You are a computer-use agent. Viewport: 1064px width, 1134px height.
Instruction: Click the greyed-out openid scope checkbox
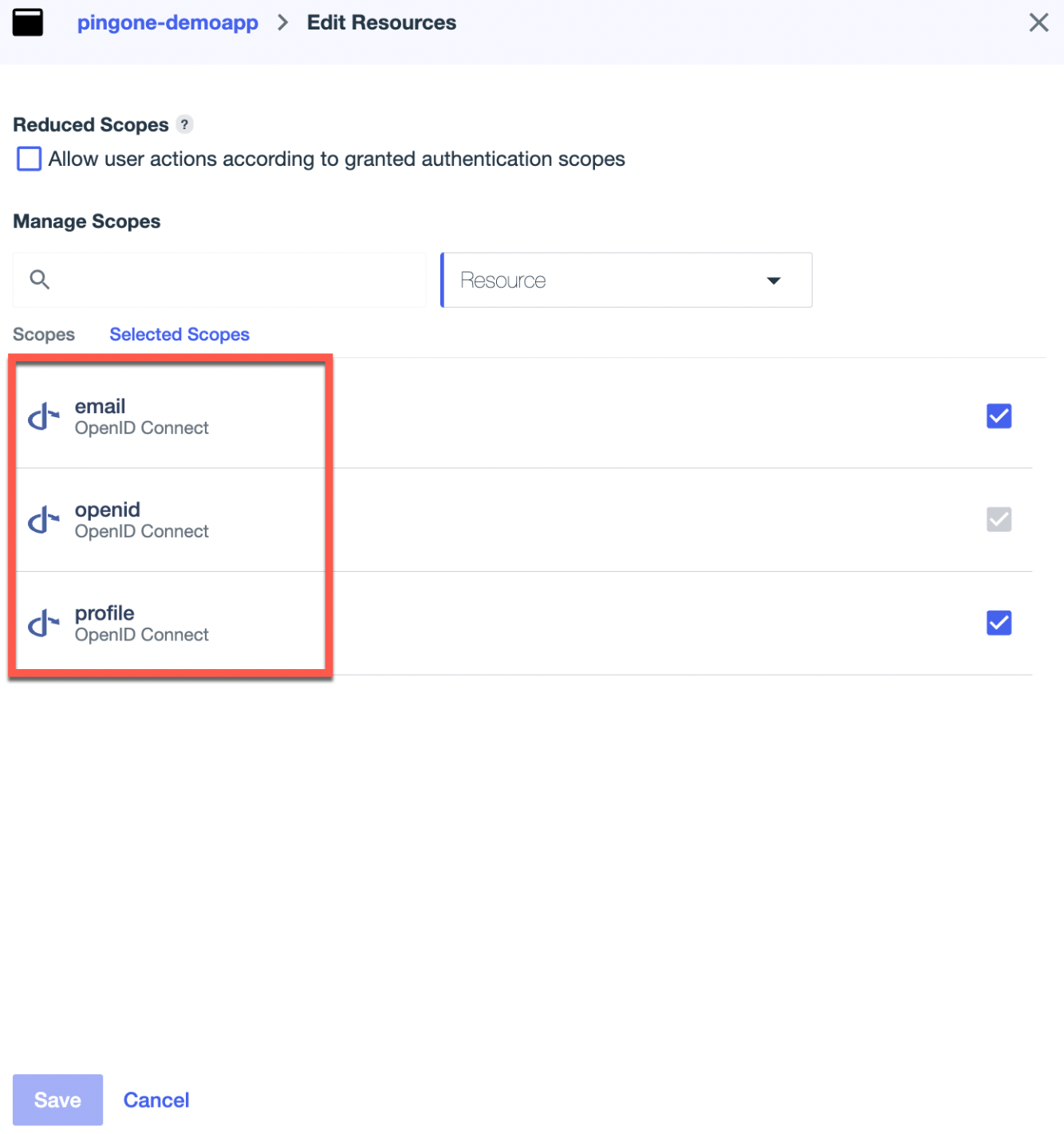tap(998, 520)
